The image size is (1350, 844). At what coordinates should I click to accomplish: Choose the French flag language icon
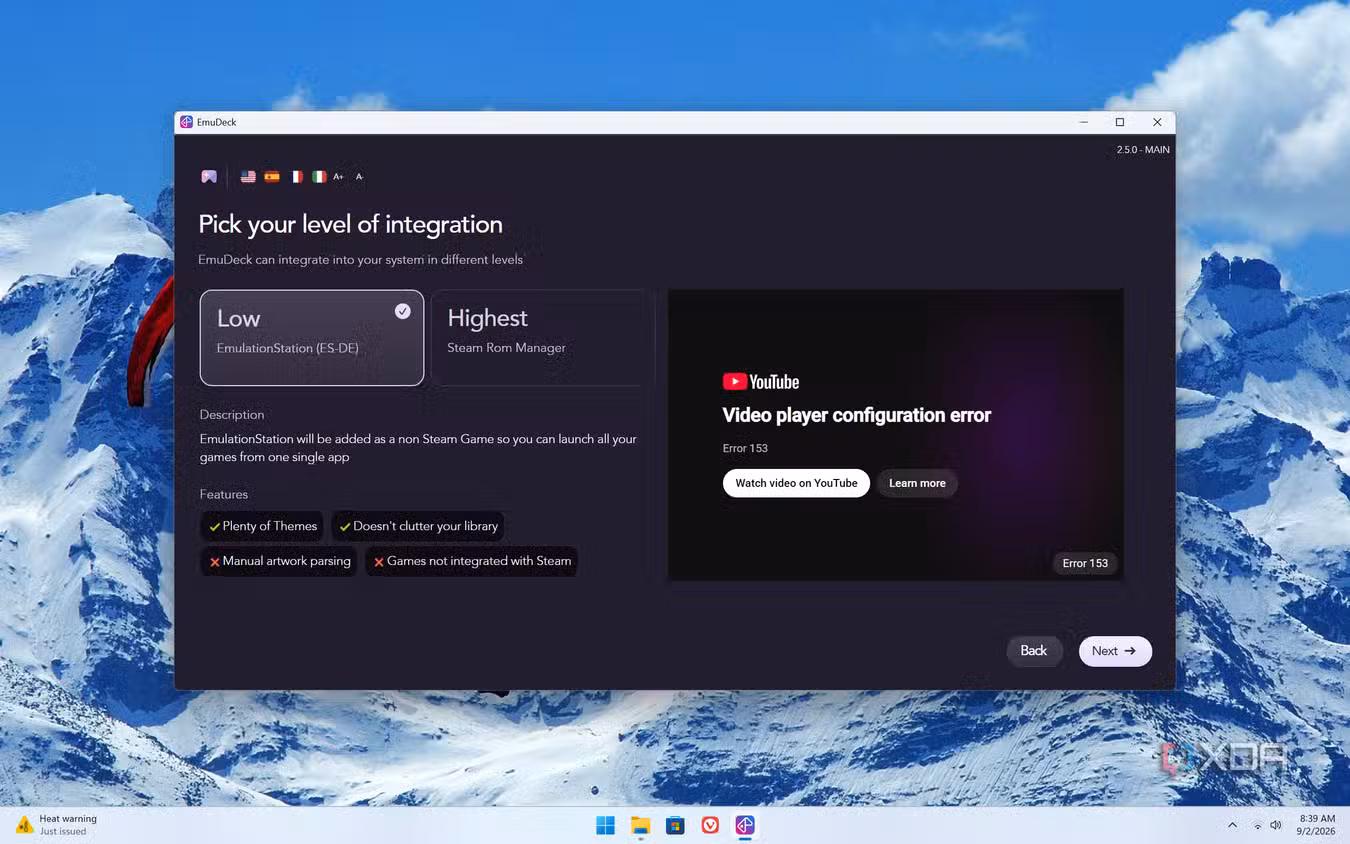(x=296, y=177)
